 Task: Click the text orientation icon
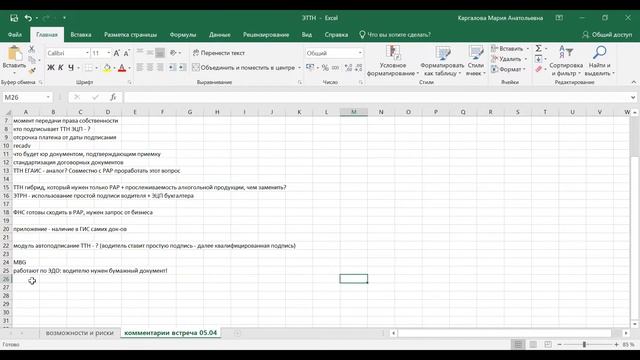coord(173,53)
